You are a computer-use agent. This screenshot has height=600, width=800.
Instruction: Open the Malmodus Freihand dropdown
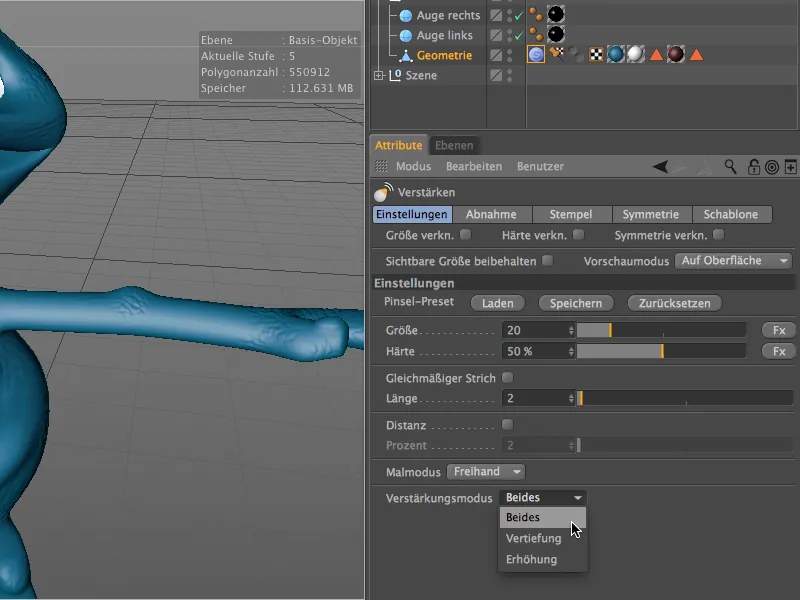pyautogui.click(x=486, y=471)
